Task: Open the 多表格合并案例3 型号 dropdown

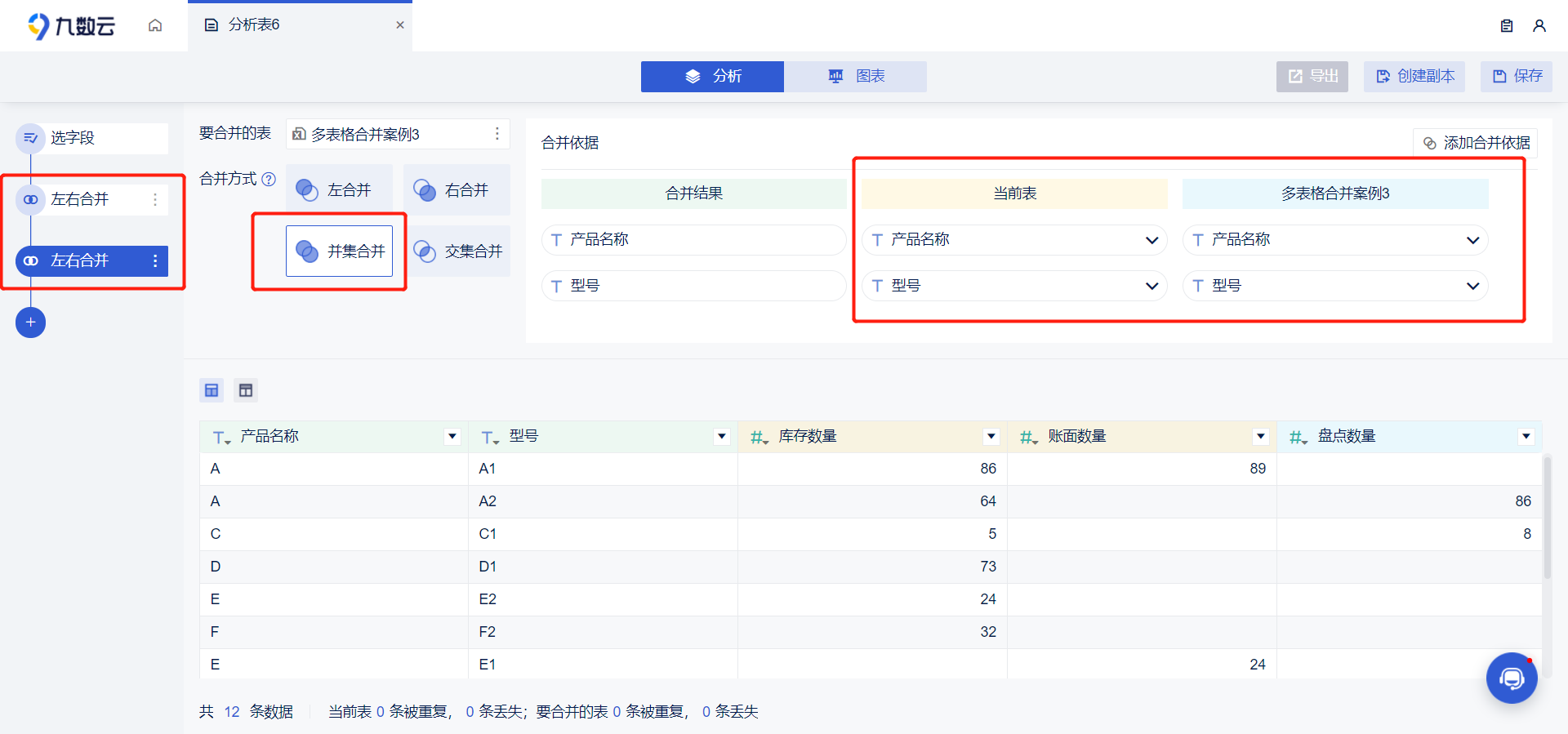Action: coord(1335,286)
